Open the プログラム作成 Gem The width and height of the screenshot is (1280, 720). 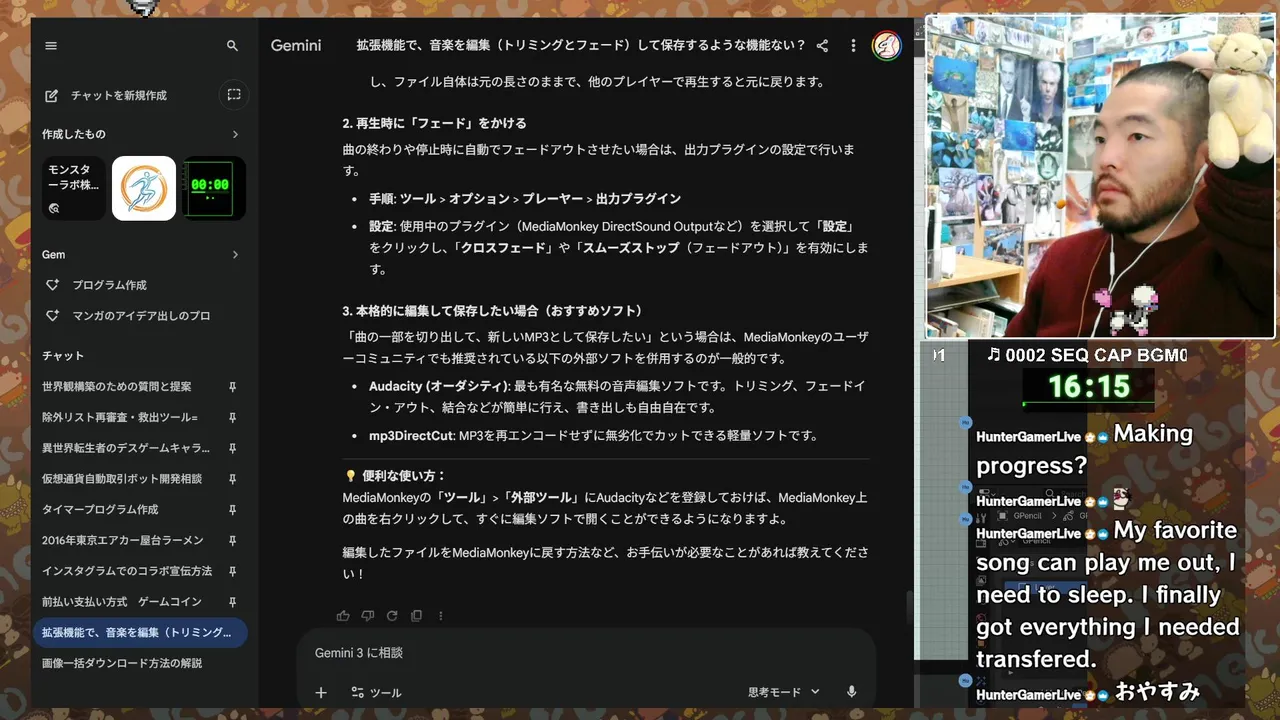click(108, 285)
